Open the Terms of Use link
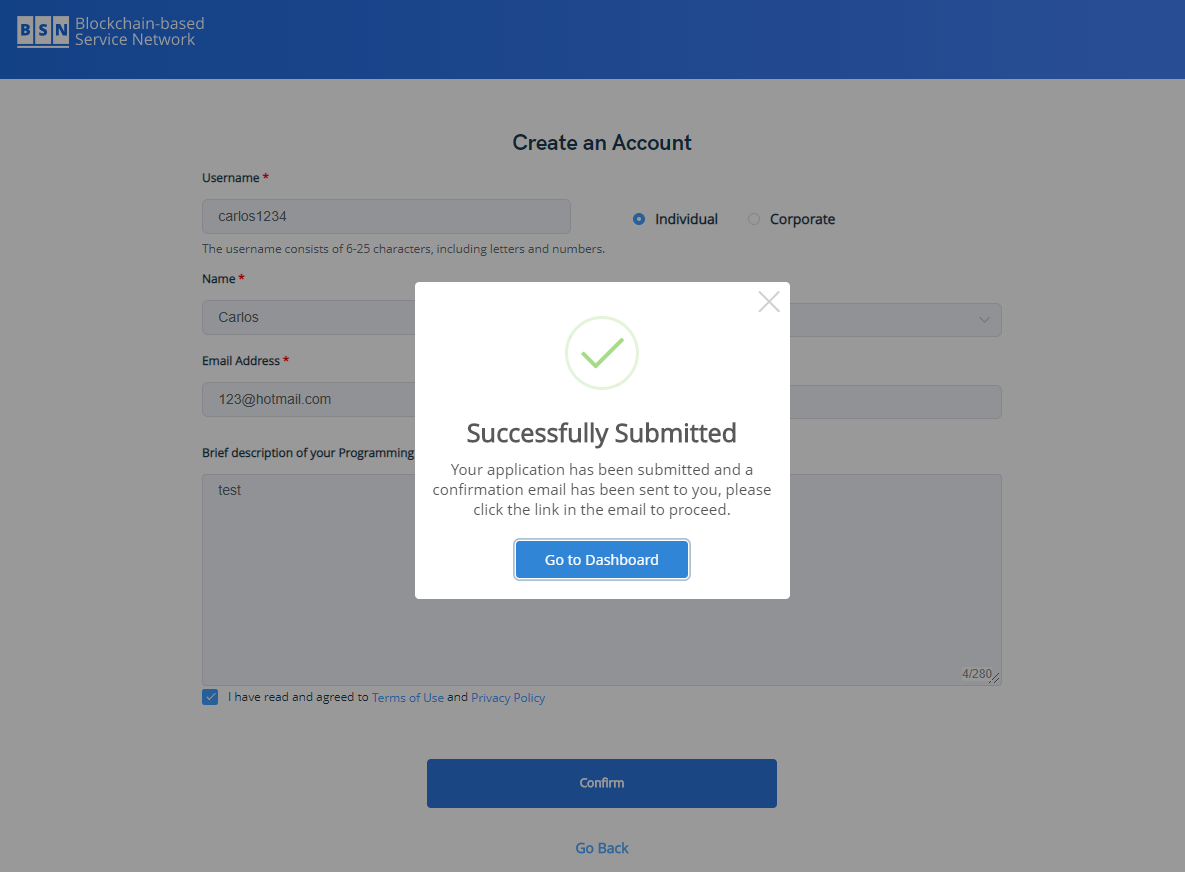 pos(407,697)
